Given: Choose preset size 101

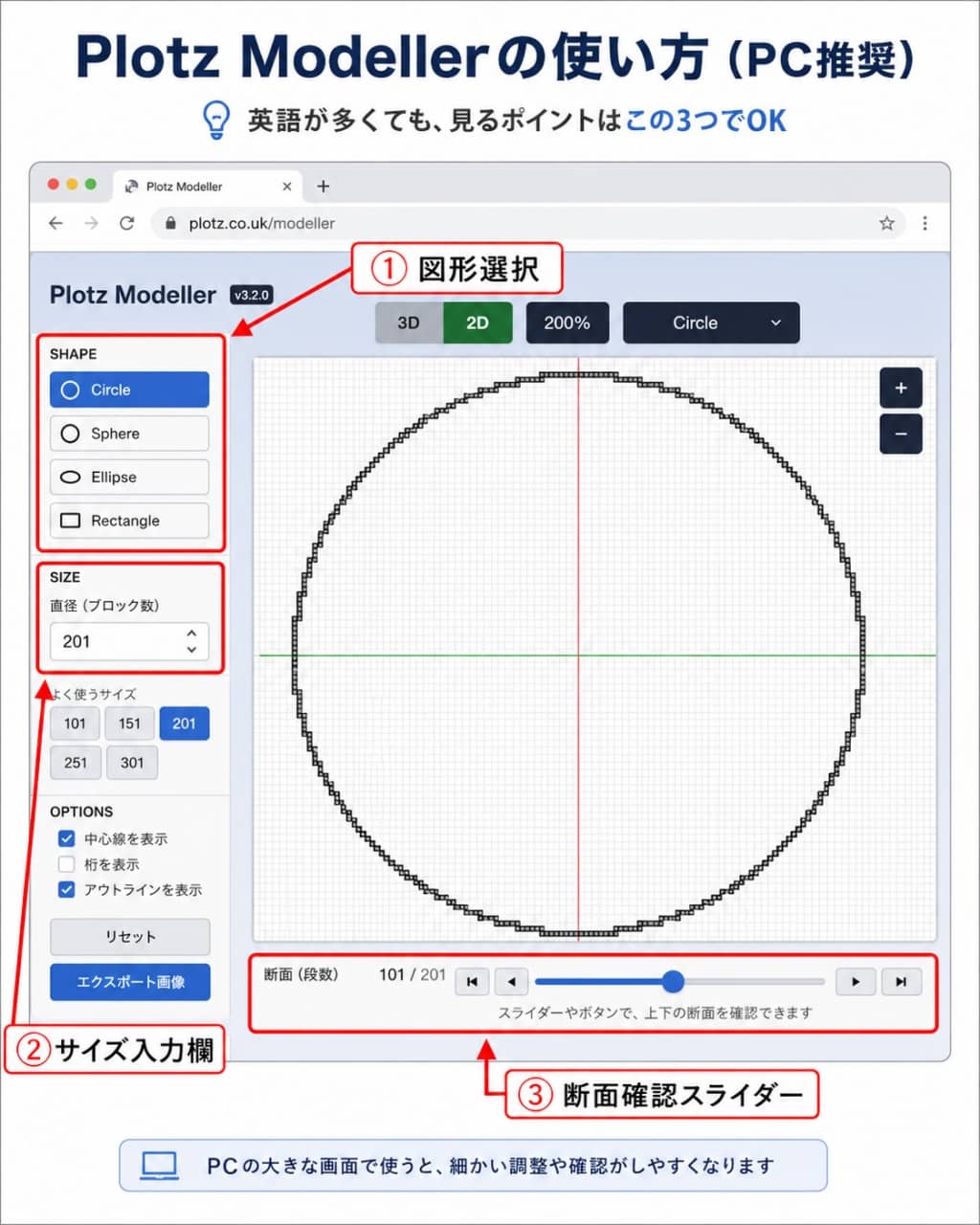Looking at the screenshot, I should [x=75, y=724].
